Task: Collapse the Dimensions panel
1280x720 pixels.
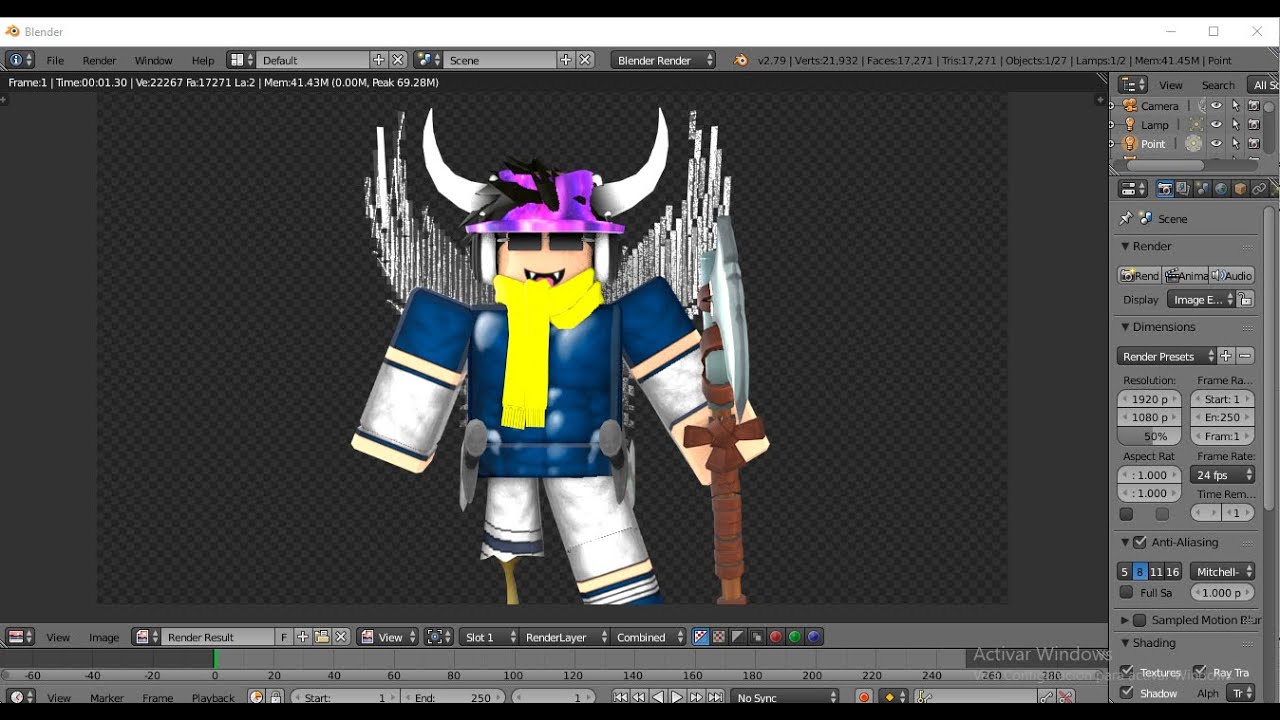Action: pyautogui.click(x=1124, y=327)
